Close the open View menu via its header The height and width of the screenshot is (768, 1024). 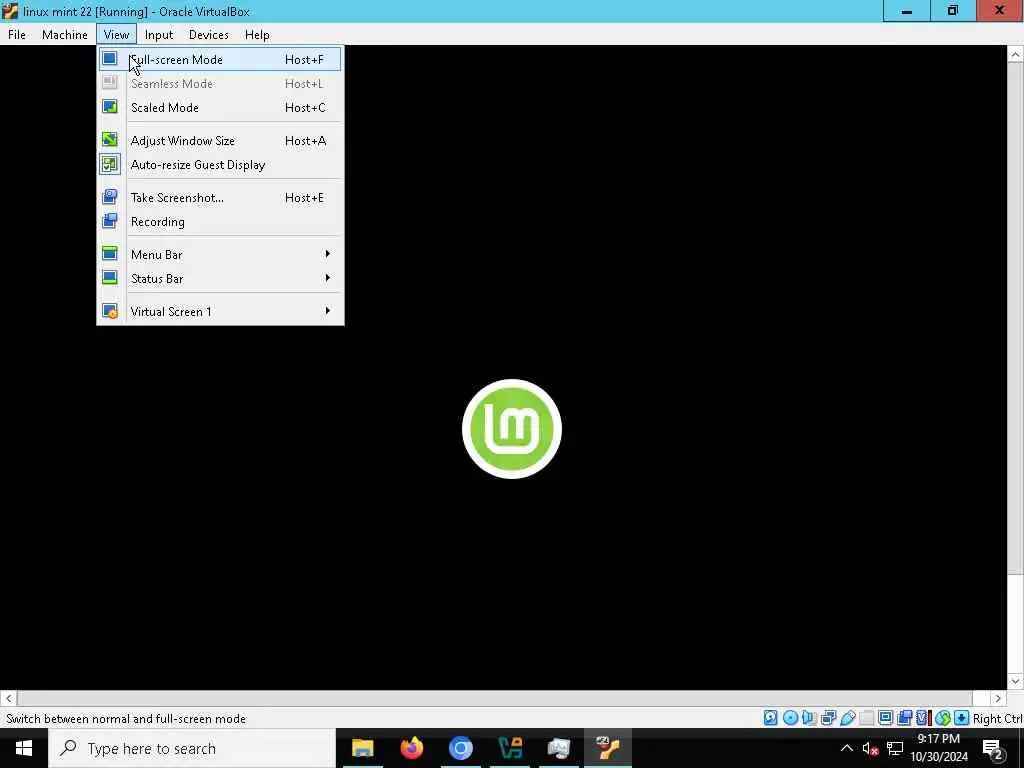[x=116, y=35]
